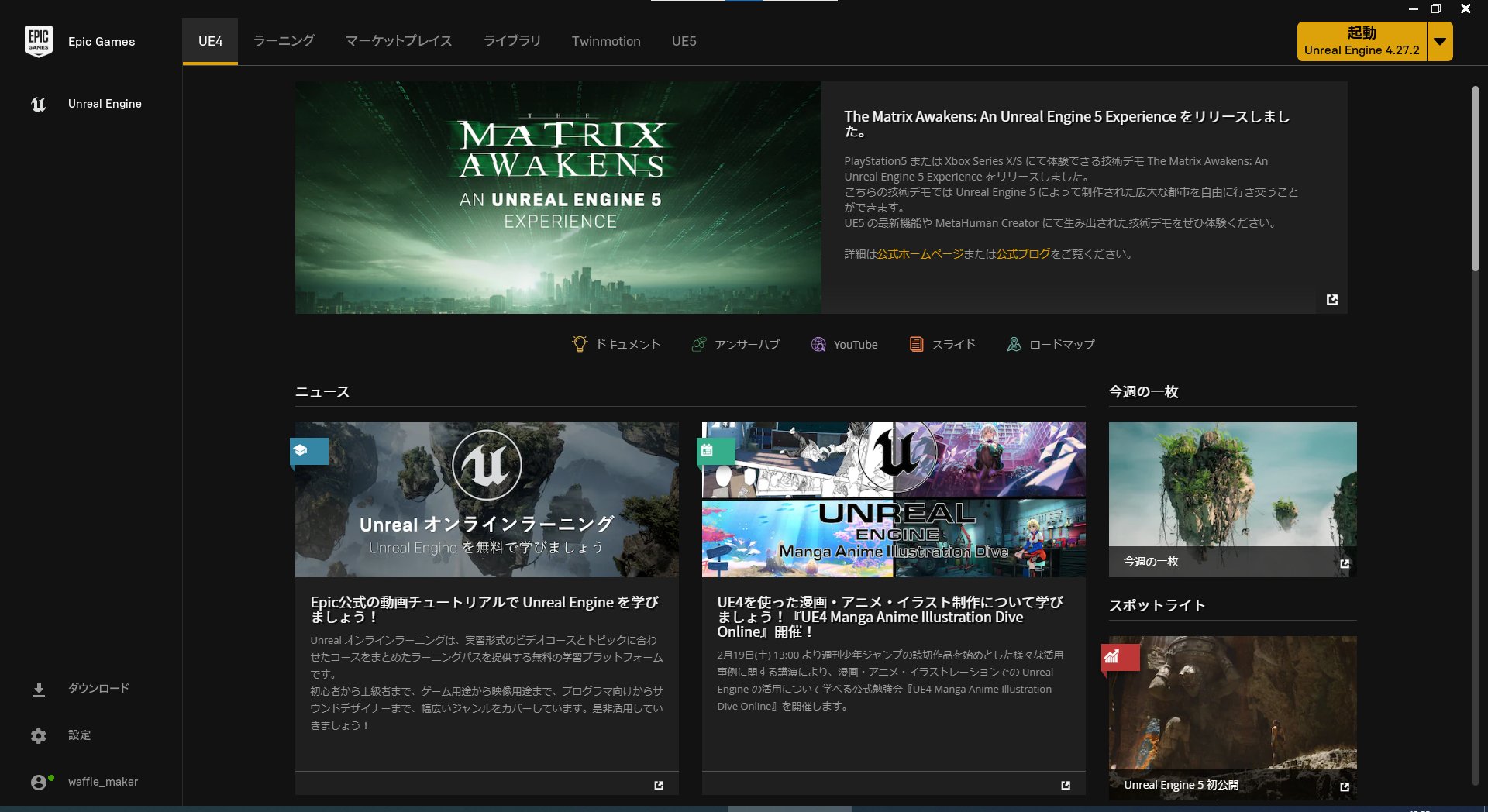Click the Matrix Awakens headline text

pyautogui.click(x=1067, y=124)
